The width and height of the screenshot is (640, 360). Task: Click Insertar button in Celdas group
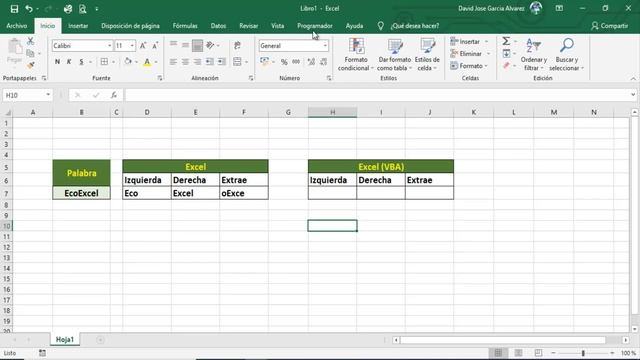(469, 42)
